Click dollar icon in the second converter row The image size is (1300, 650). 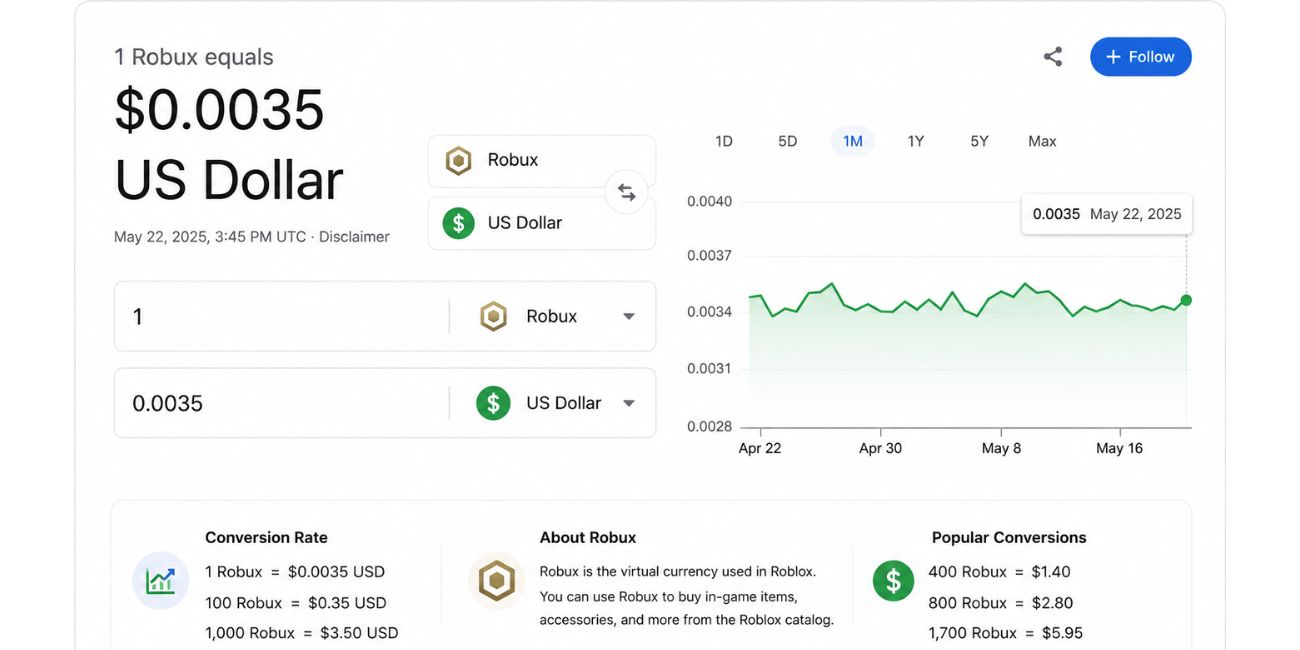[x=493, y=403]
